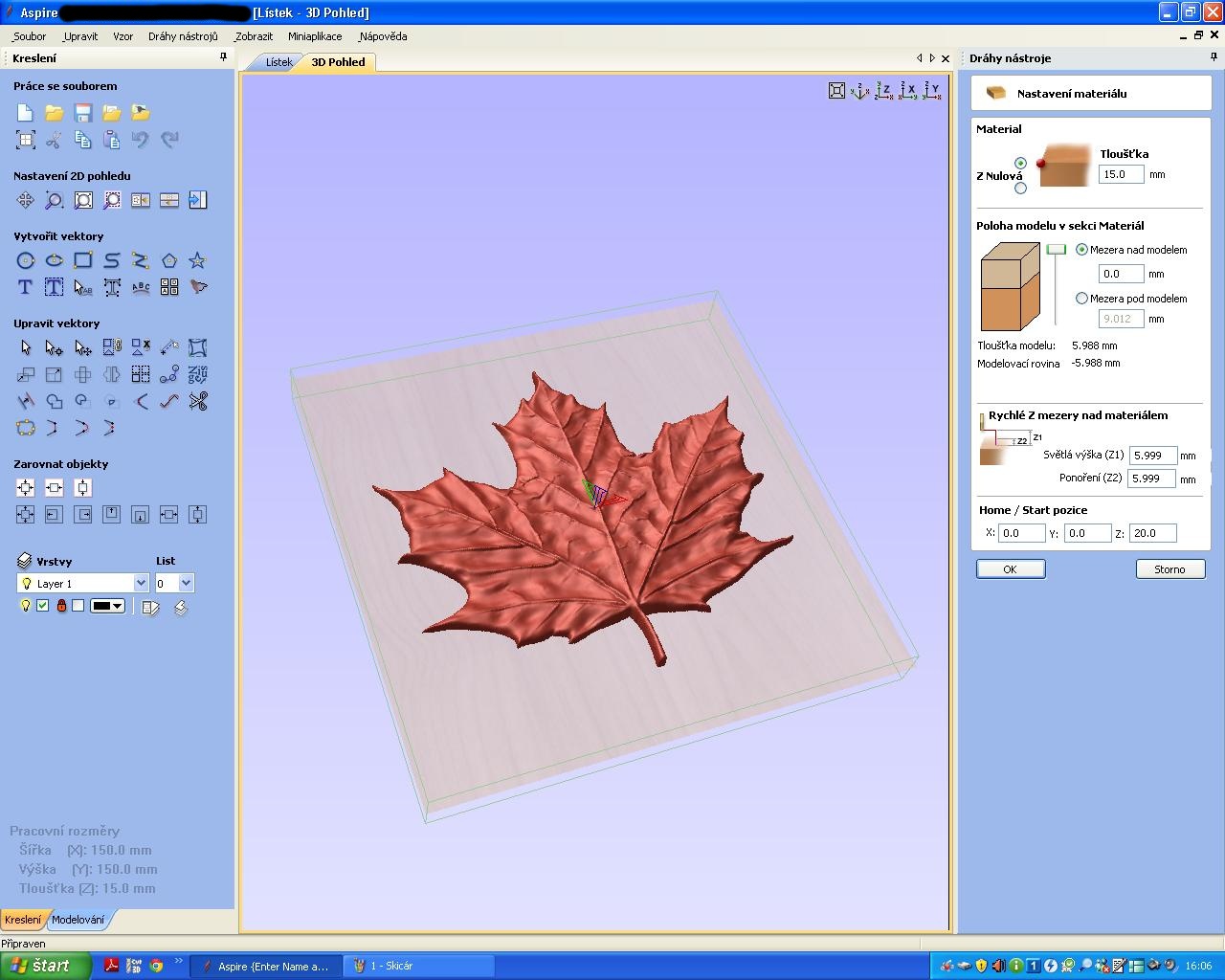Screen dimensions: 1225x980
Task: Select the Draw Star tool
Action: coord(197,260)
